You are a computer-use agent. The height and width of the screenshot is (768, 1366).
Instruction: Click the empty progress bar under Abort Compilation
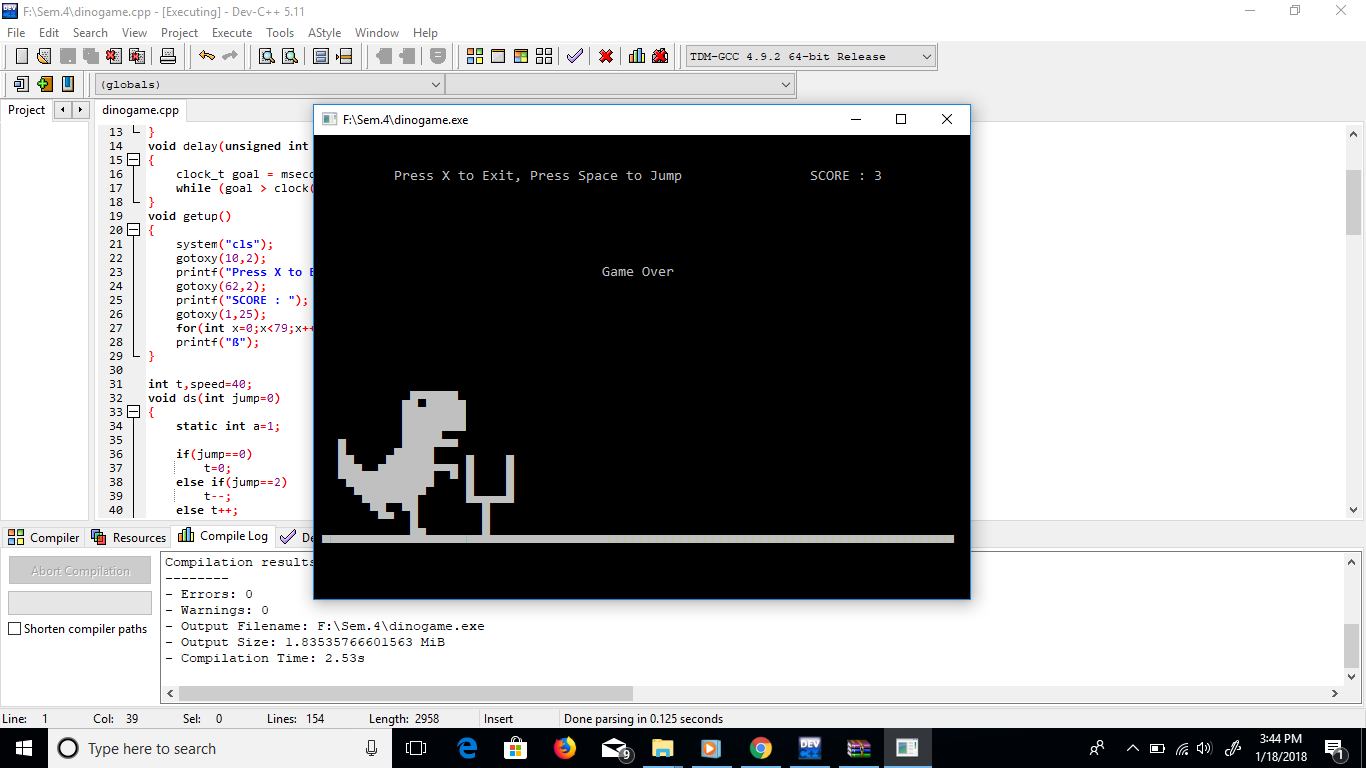(80, 603)
